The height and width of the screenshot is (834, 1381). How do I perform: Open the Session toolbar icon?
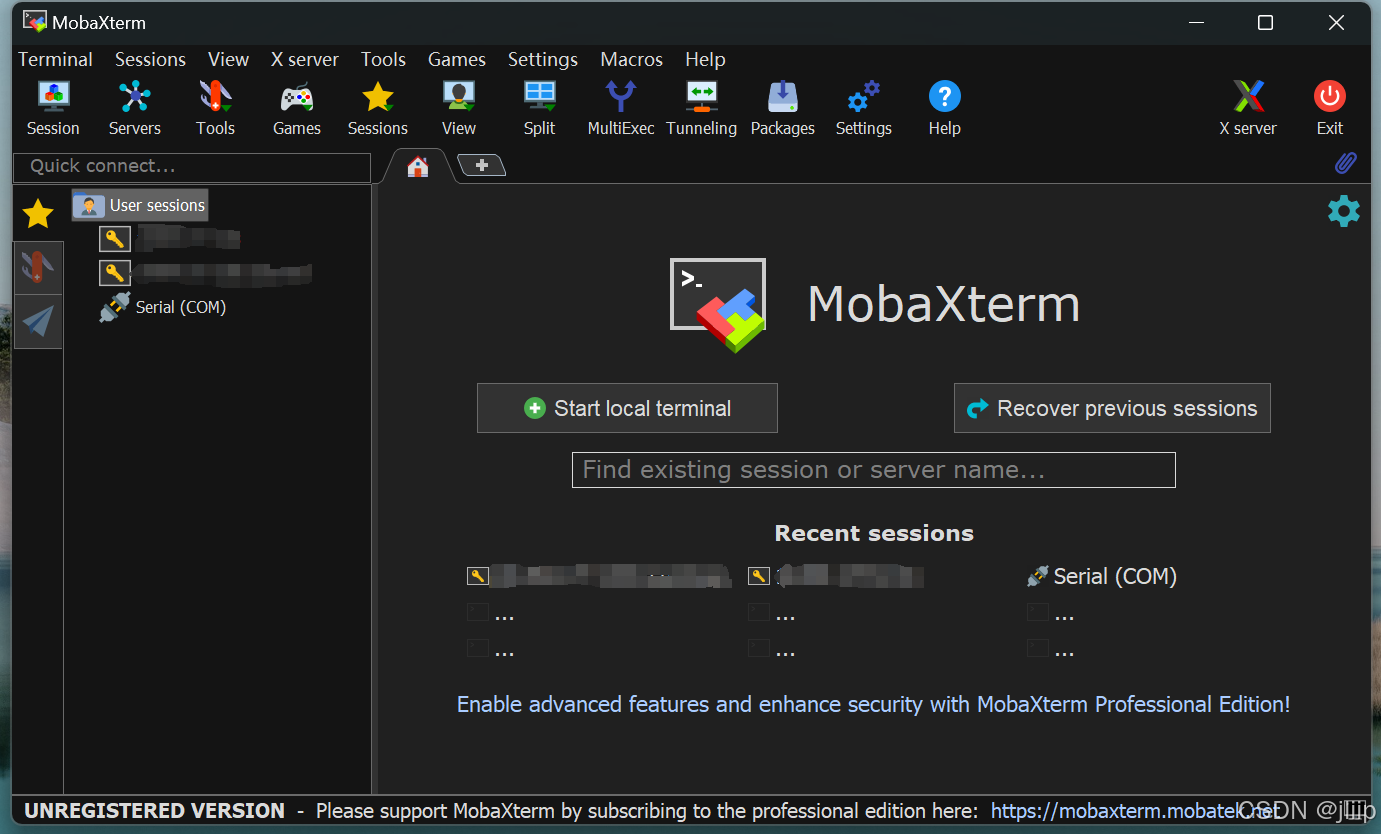(53, 108)
